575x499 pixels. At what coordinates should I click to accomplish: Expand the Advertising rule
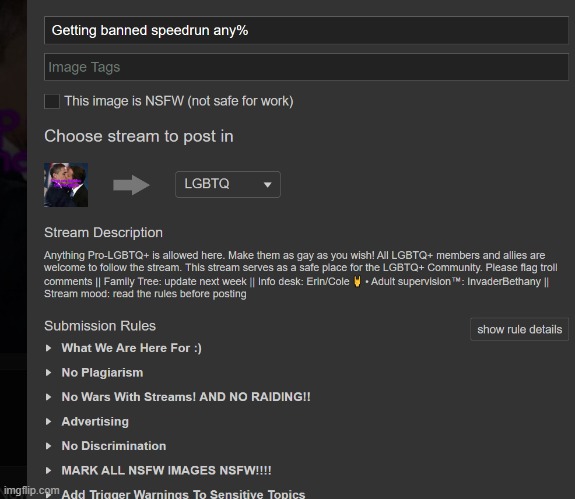(x=95, y=422)
